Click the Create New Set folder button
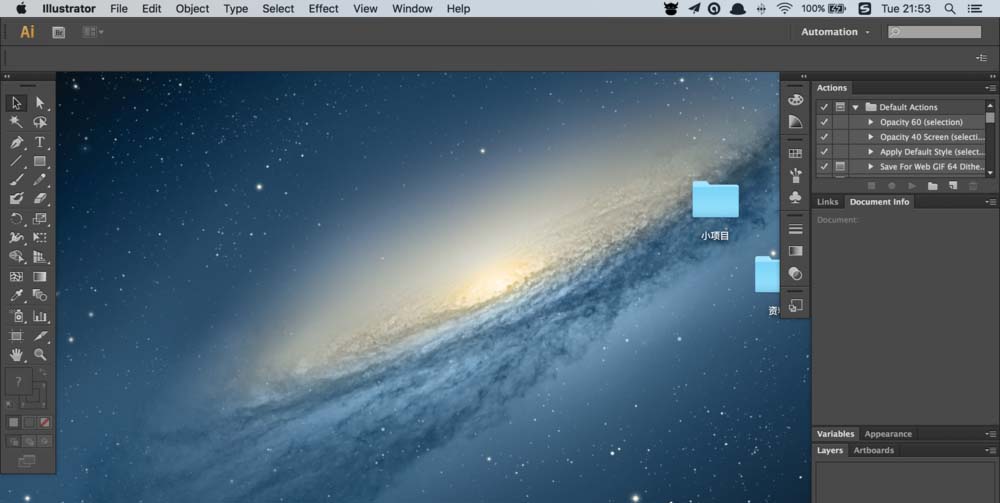This screenshot has width=1000, height=503. pos(932,186)
